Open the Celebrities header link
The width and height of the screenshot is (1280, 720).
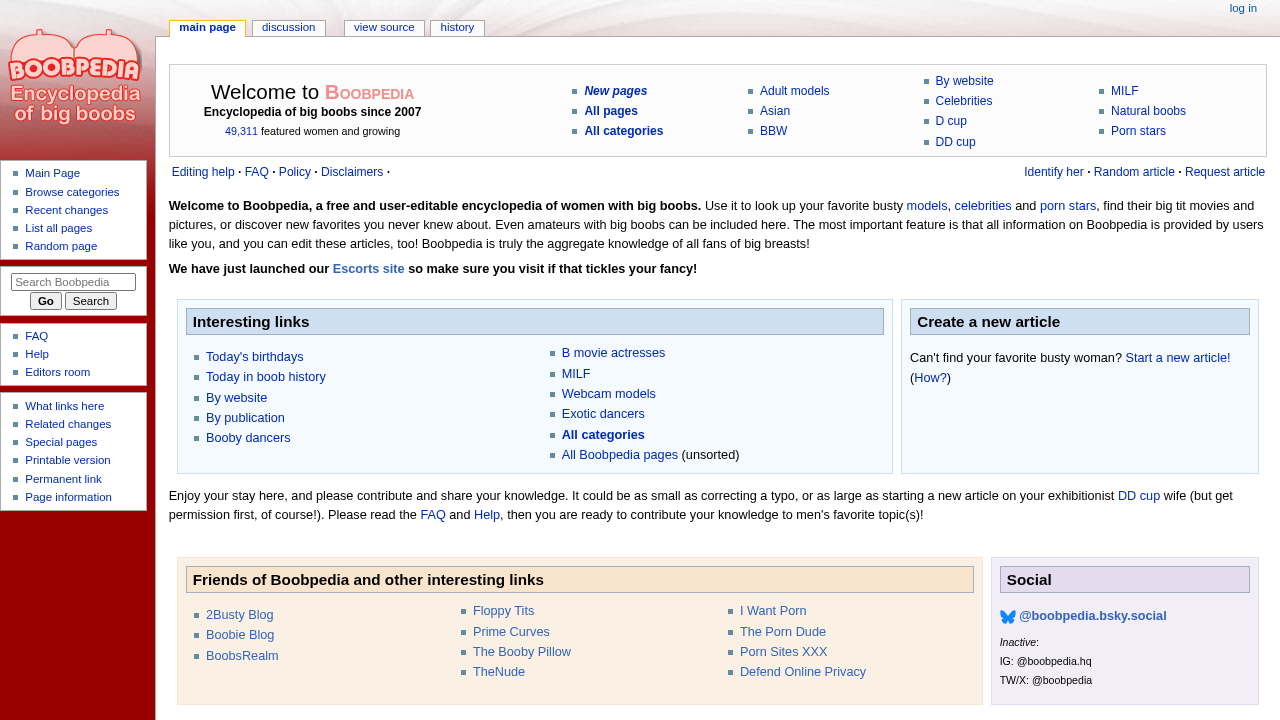(x=964, y=101)
